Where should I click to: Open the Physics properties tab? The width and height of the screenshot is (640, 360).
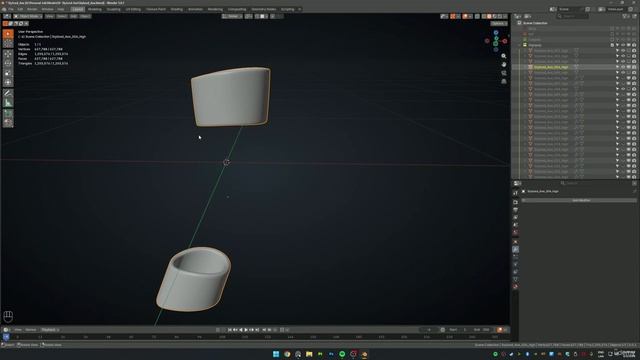click(516, 264)
